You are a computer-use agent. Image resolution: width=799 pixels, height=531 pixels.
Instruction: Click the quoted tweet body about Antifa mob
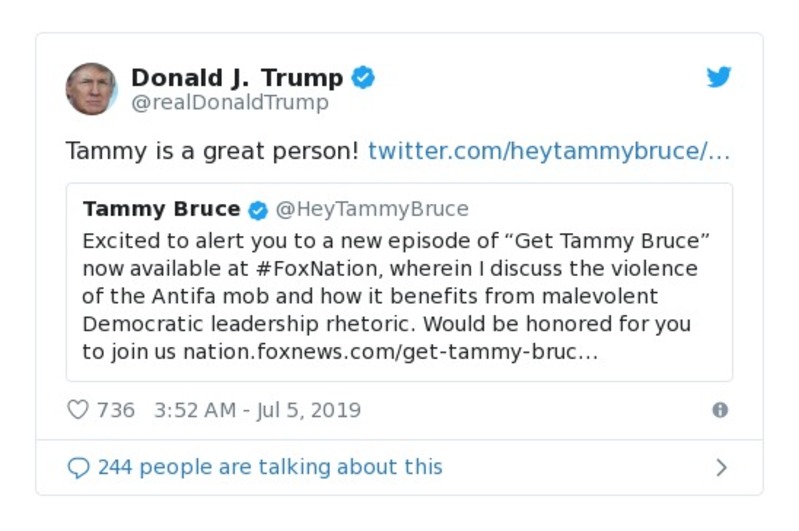click(x=390, y=297)
